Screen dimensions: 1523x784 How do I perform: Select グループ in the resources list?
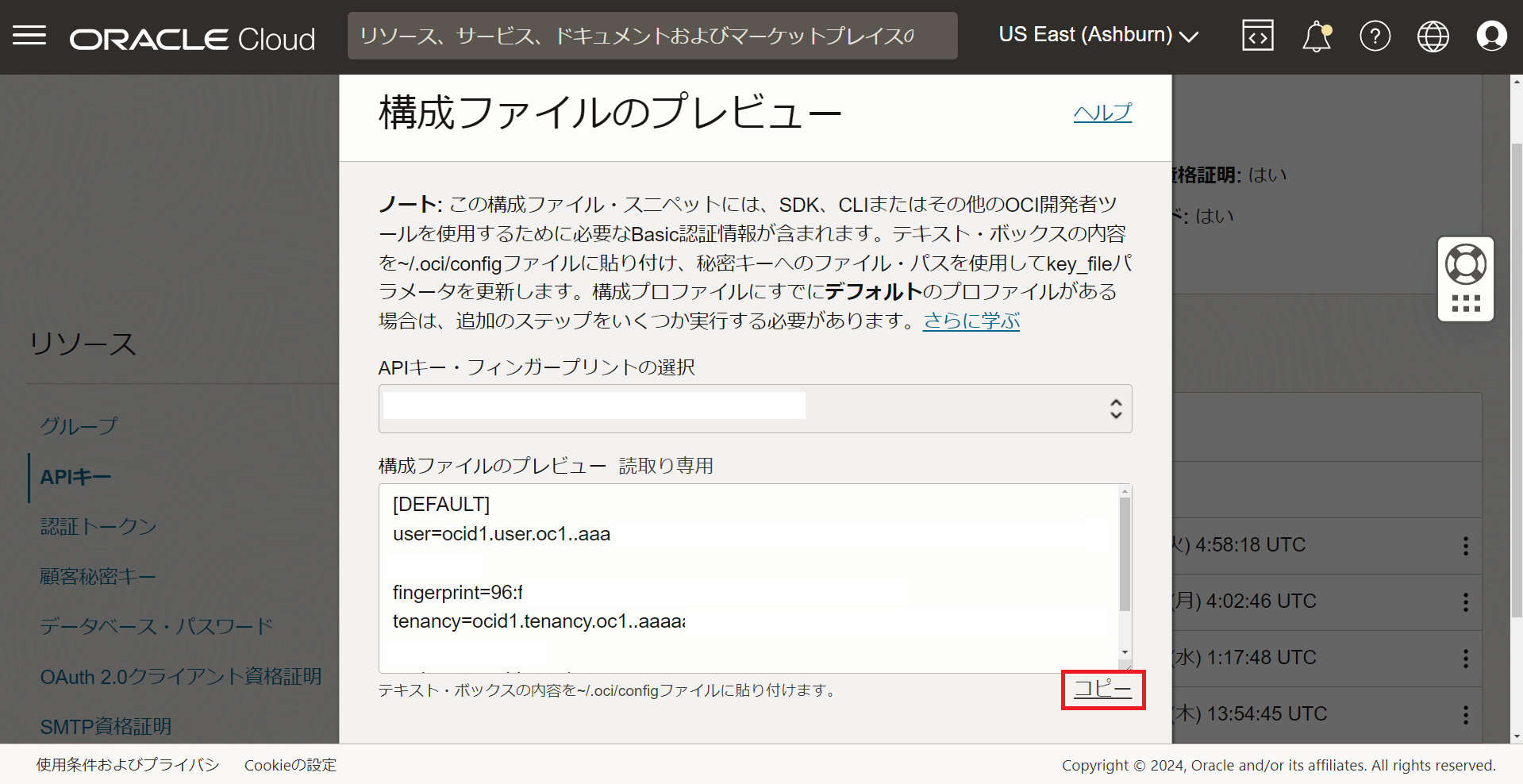tap(79, 426)
